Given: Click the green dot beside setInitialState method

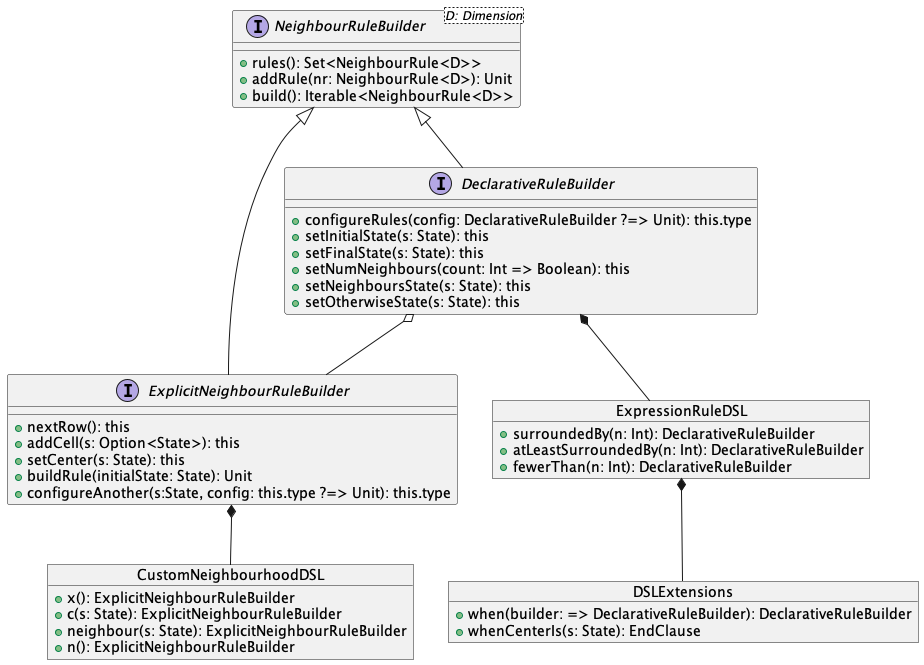Looking at the screenshot, I should click(296, 236).
